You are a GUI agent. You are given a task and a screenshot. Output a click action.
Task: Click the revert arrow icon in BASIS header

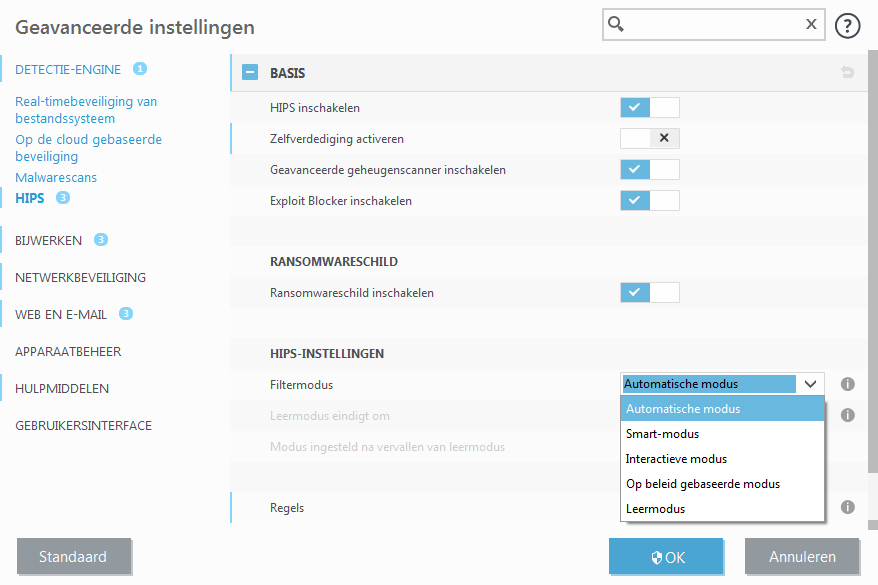click(x=848, y=73)
